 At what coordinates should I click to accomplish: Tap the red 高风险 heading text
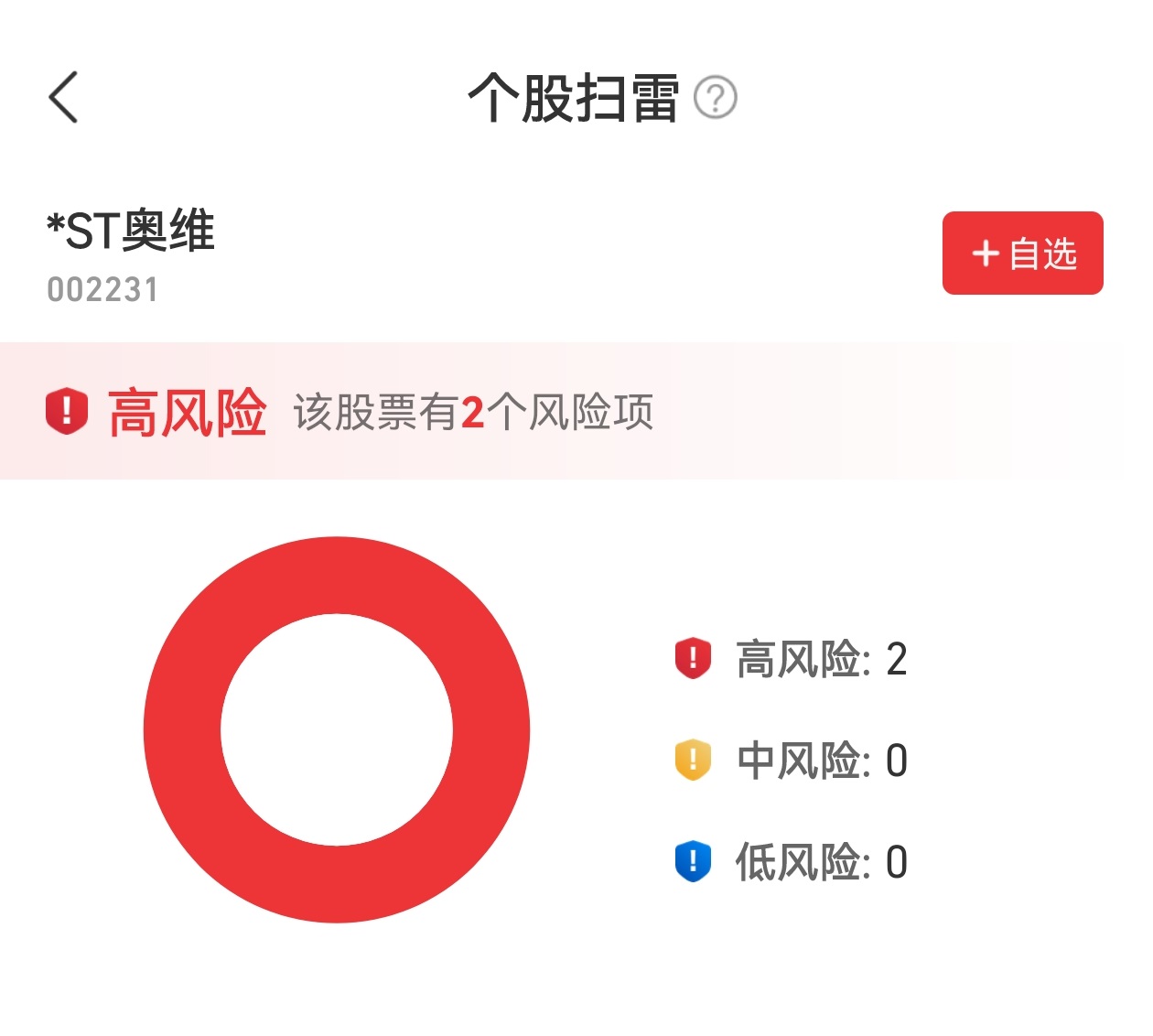[x=187, y=412]
